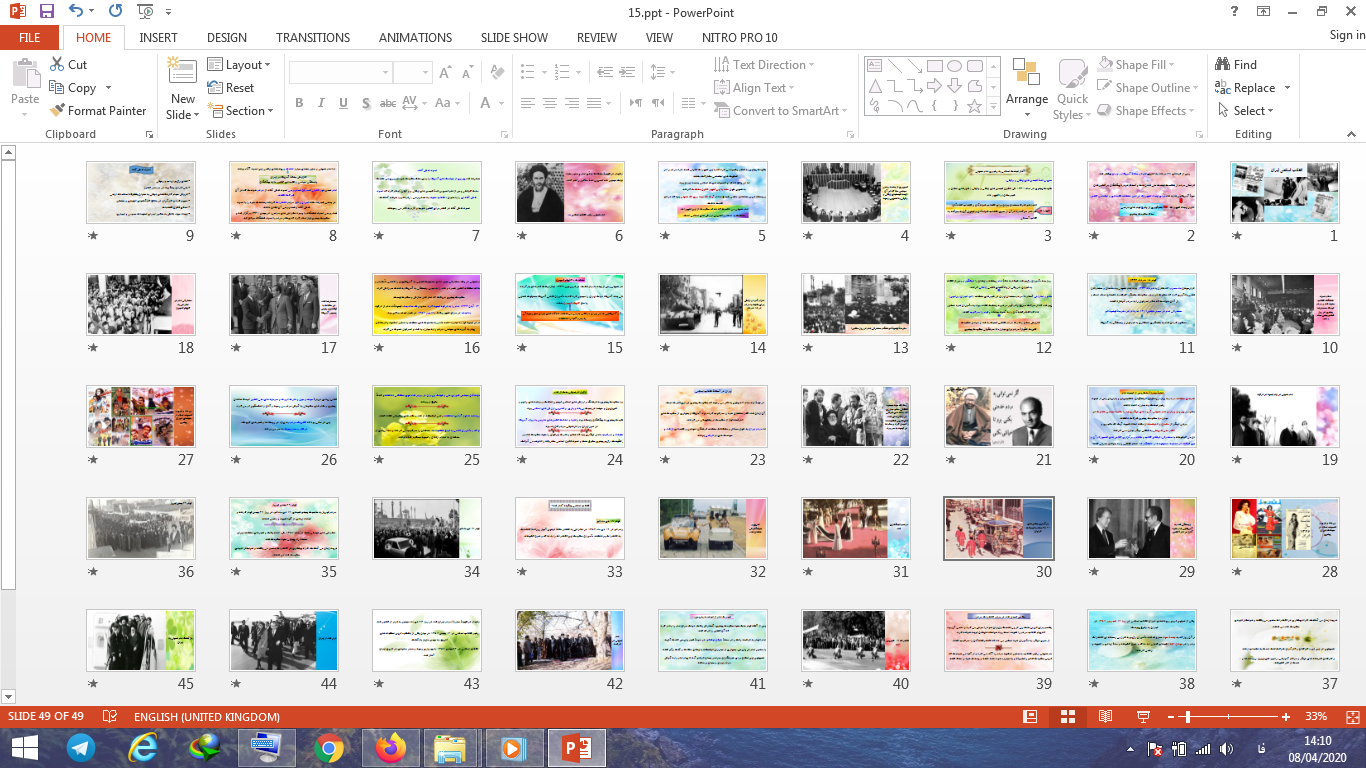
Task: Open the TRANSITIONS ribbon tab
Action: (313, 37)
